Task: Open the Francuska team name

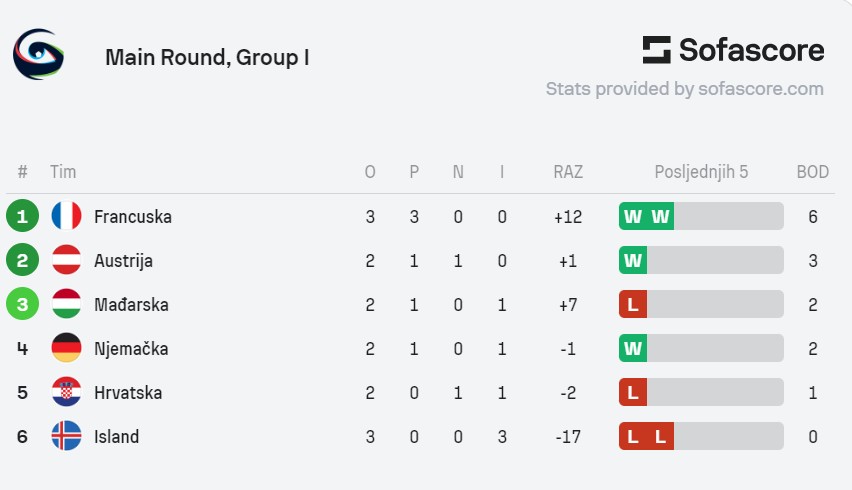Action: [x=133, y=217]
